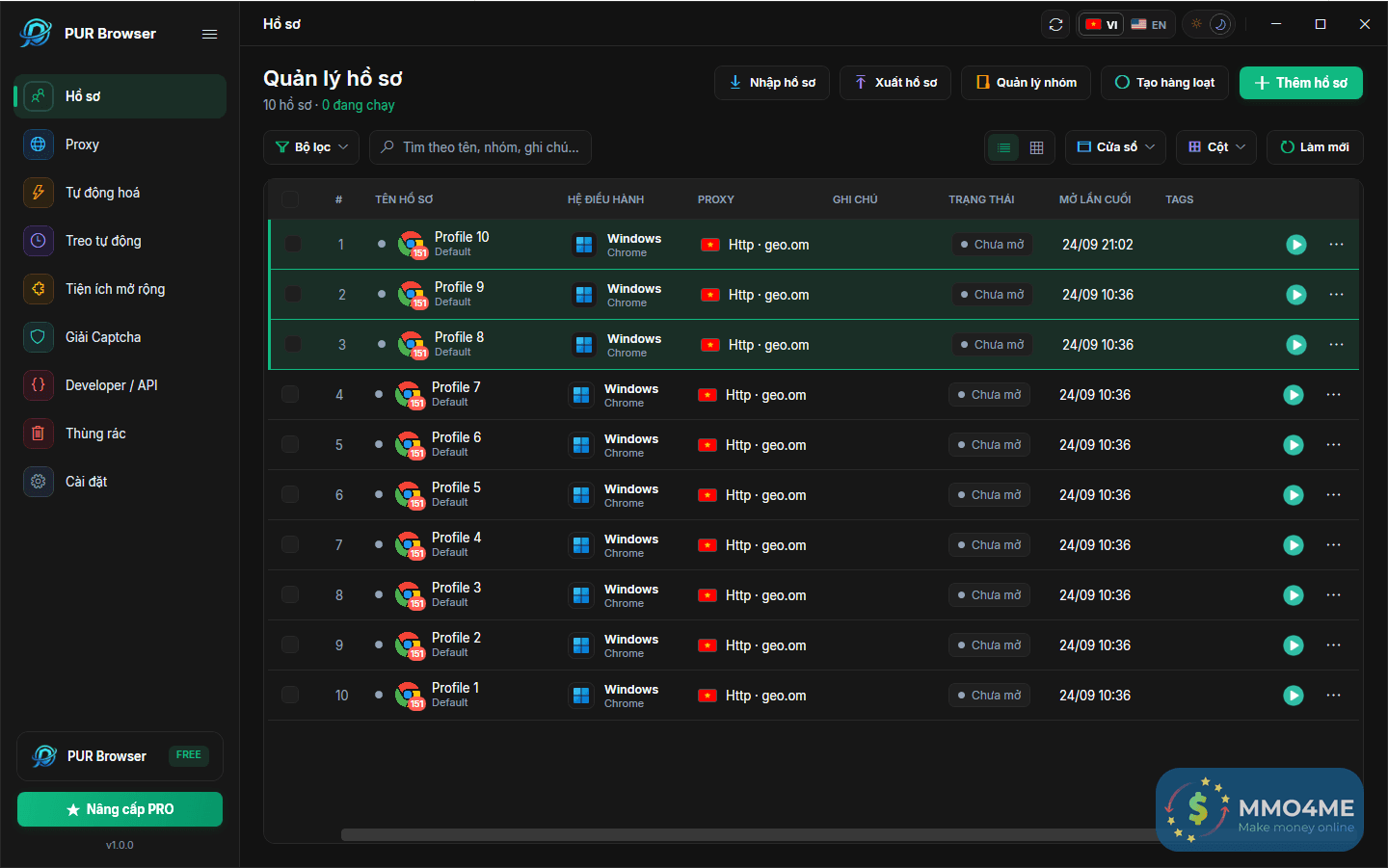Tick the checkbox for Profile 1
1388x868 pixels.
290,696
